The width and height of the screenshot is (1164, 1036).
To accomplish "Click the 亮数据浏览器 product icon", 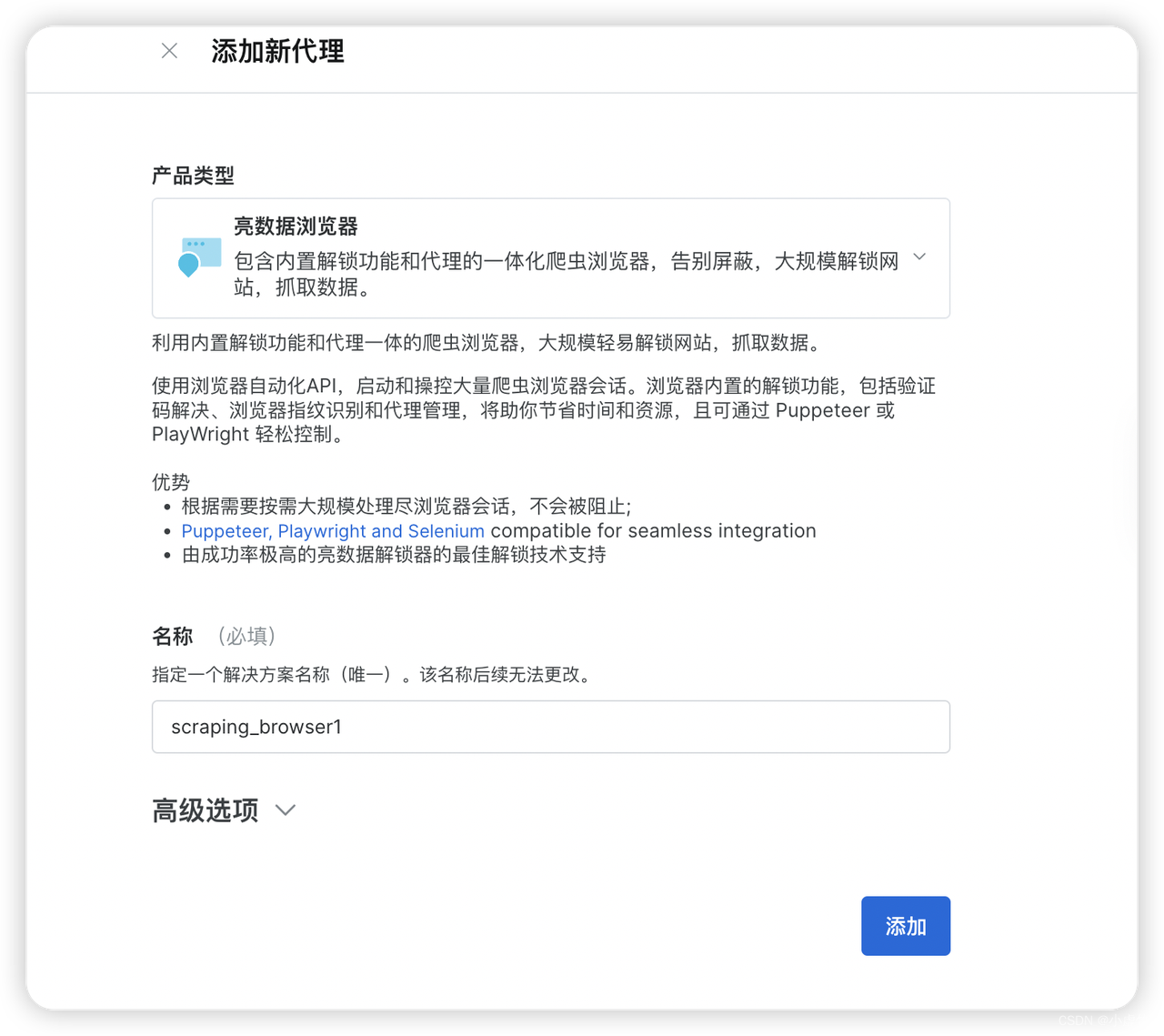I will (x=199, y=257).
